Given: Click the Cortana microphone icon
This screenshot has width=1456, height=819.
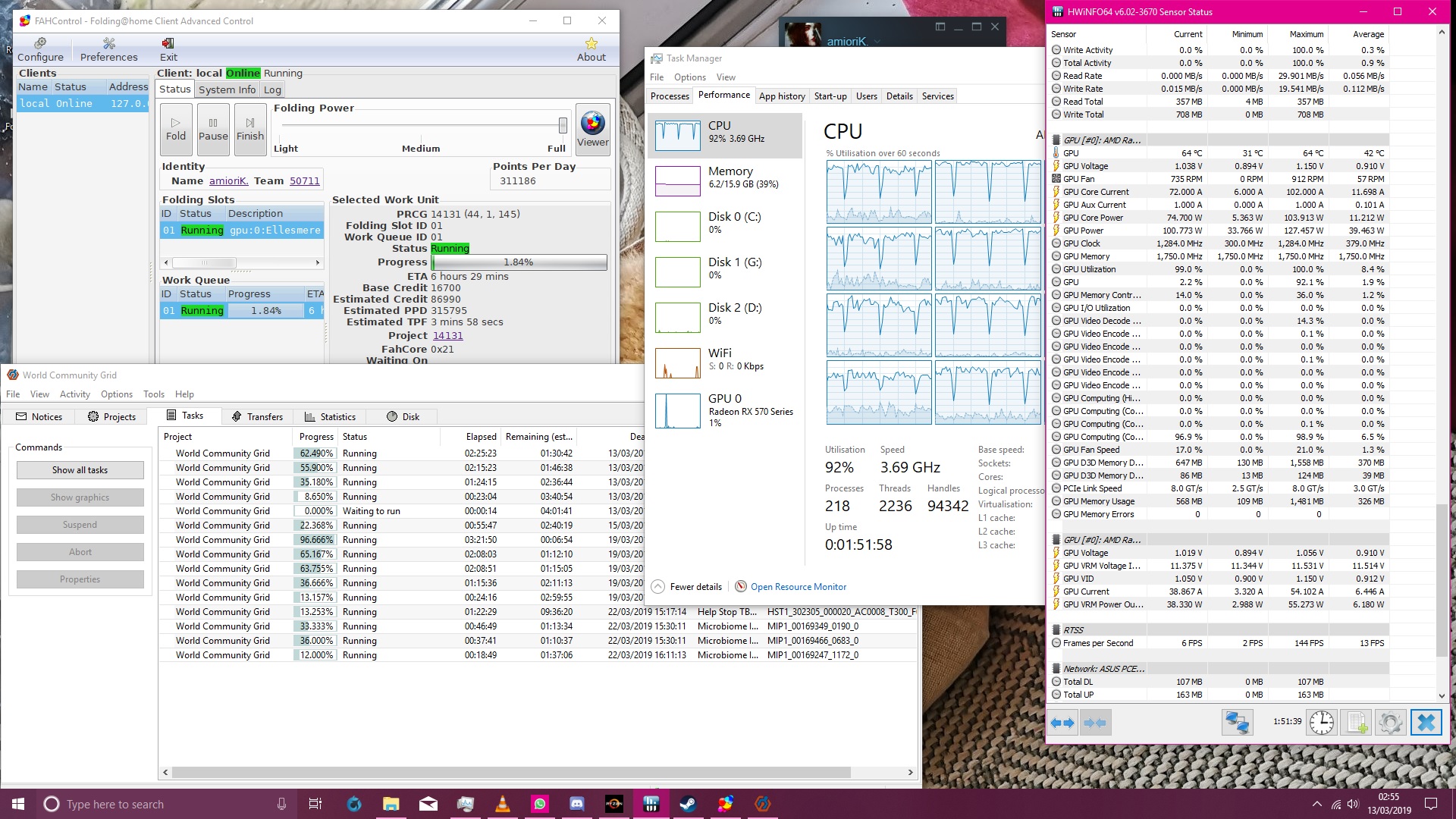Looking at the screenshot, I should coord(281,804).
